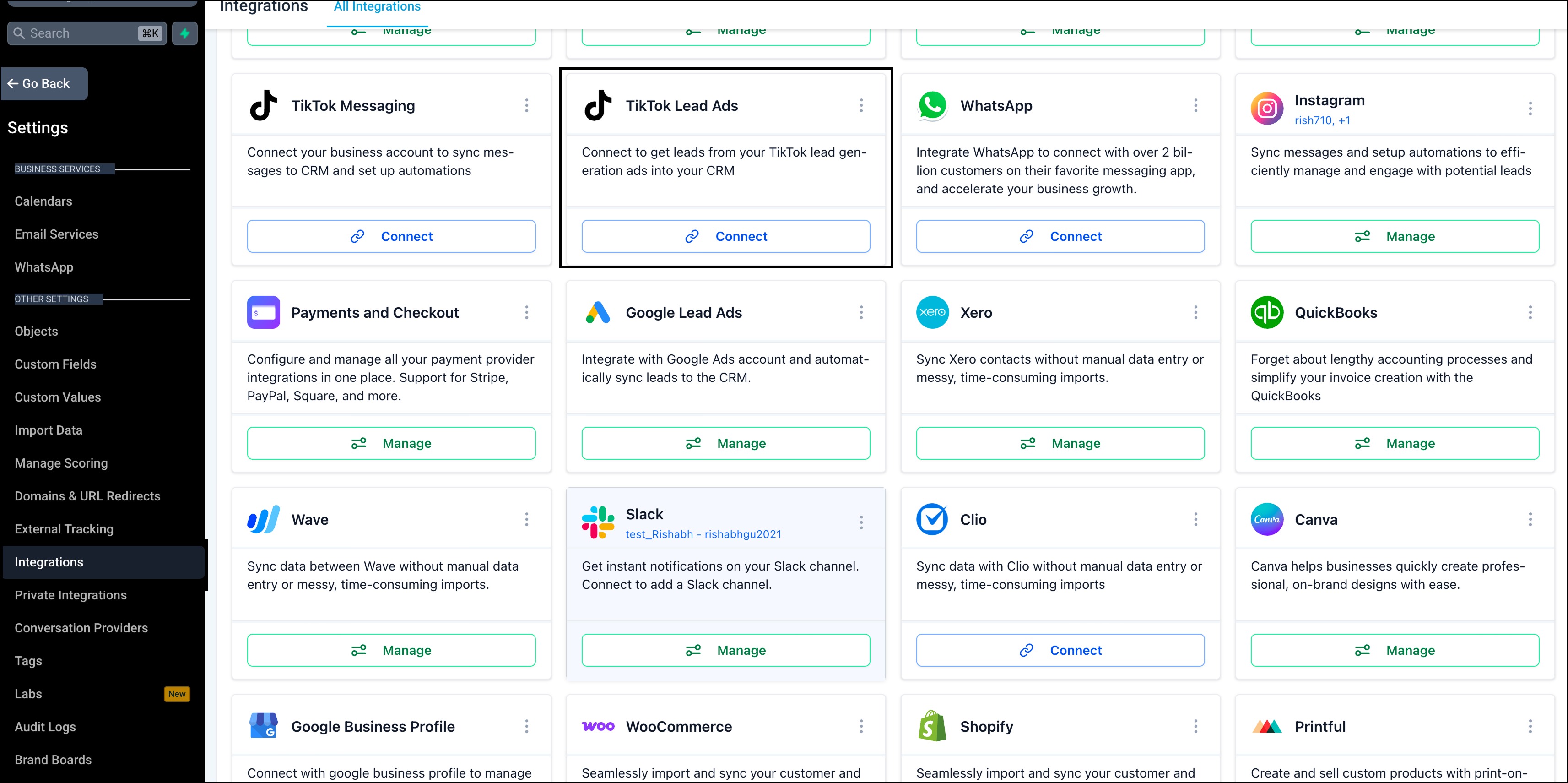This screenshot has width=1568, height=783.
Task: Open the Xero card three-dot menu
Action: tap(1195, 312)
